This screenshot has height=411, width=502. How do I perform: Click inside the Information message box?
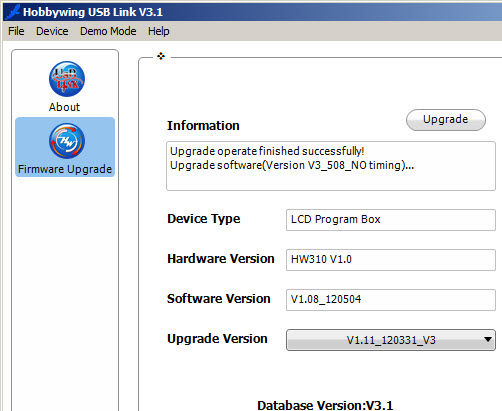pyautogui.click(x=331, y=166)
